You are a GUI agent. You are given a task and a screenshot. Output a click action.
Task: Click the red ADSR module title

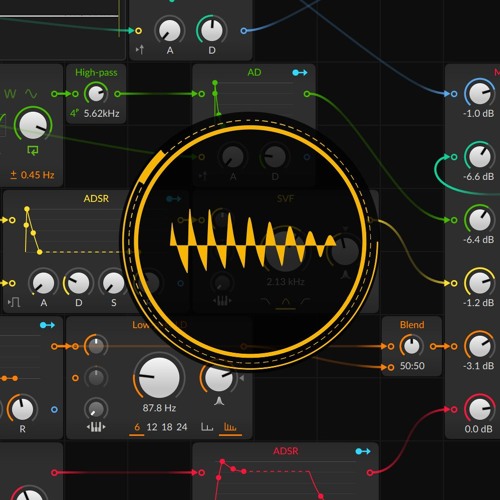286,451
